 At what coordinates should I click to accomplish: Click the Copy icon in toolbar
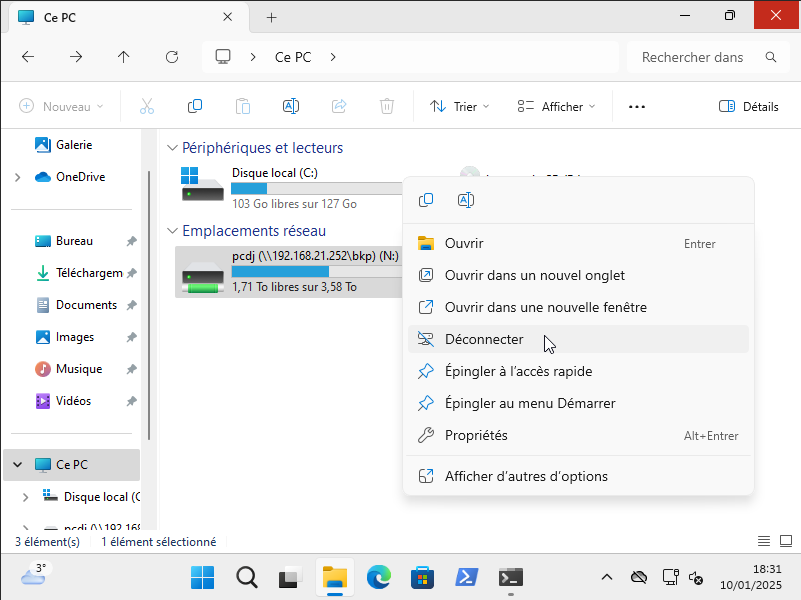point(195,106)
